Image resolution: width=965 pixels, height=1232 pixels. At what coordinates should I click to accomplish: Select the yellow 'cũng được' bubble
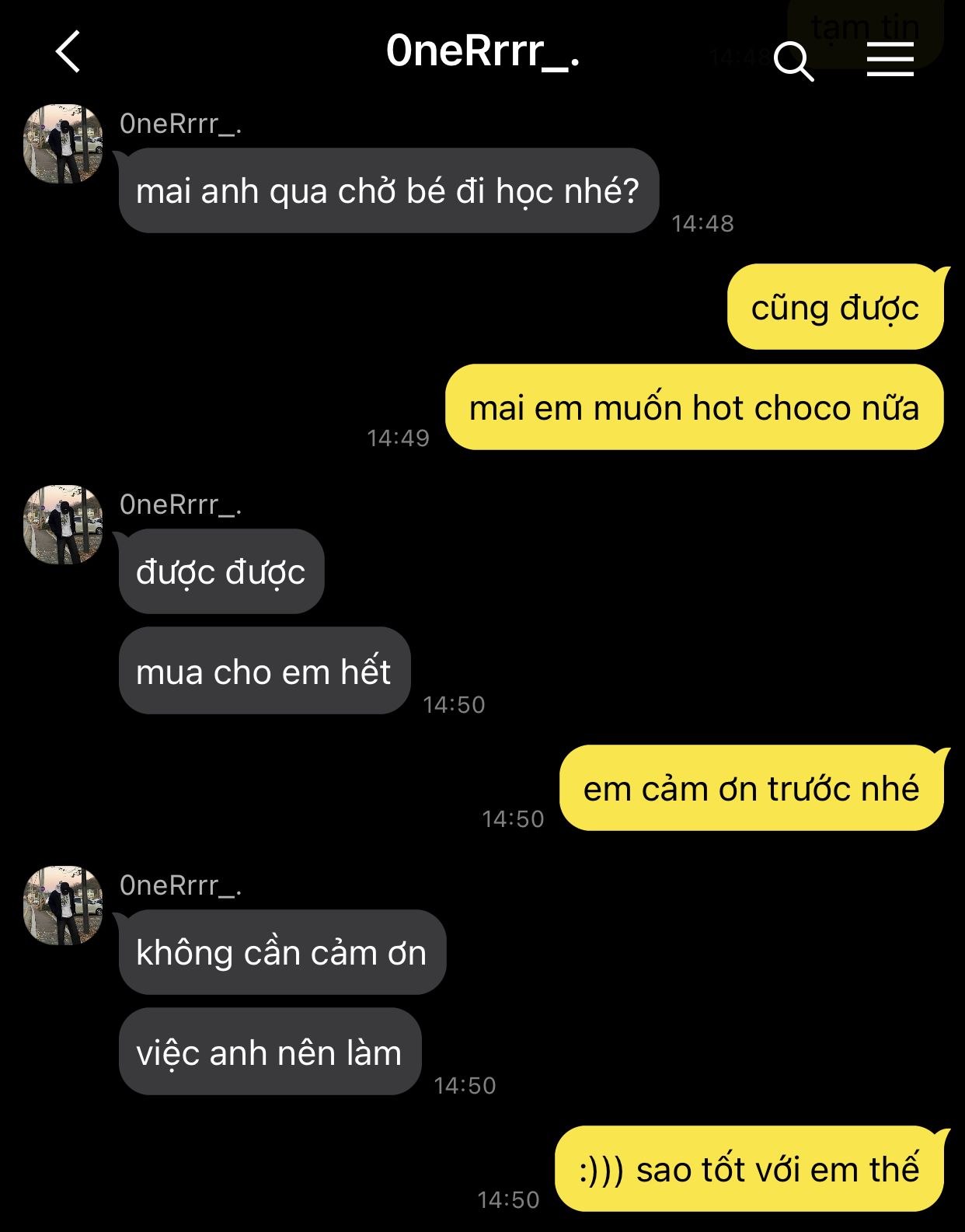(835, 307)
